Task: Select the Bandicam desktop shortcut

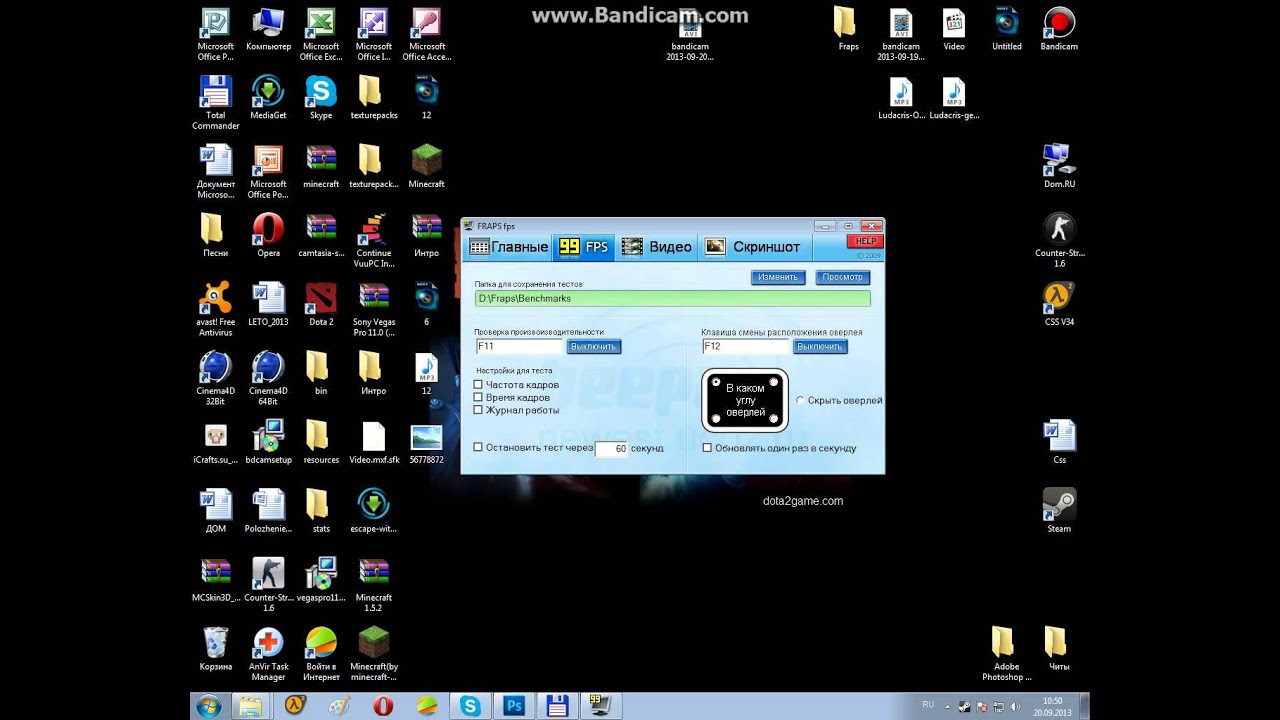Action: pos(1059,29)
